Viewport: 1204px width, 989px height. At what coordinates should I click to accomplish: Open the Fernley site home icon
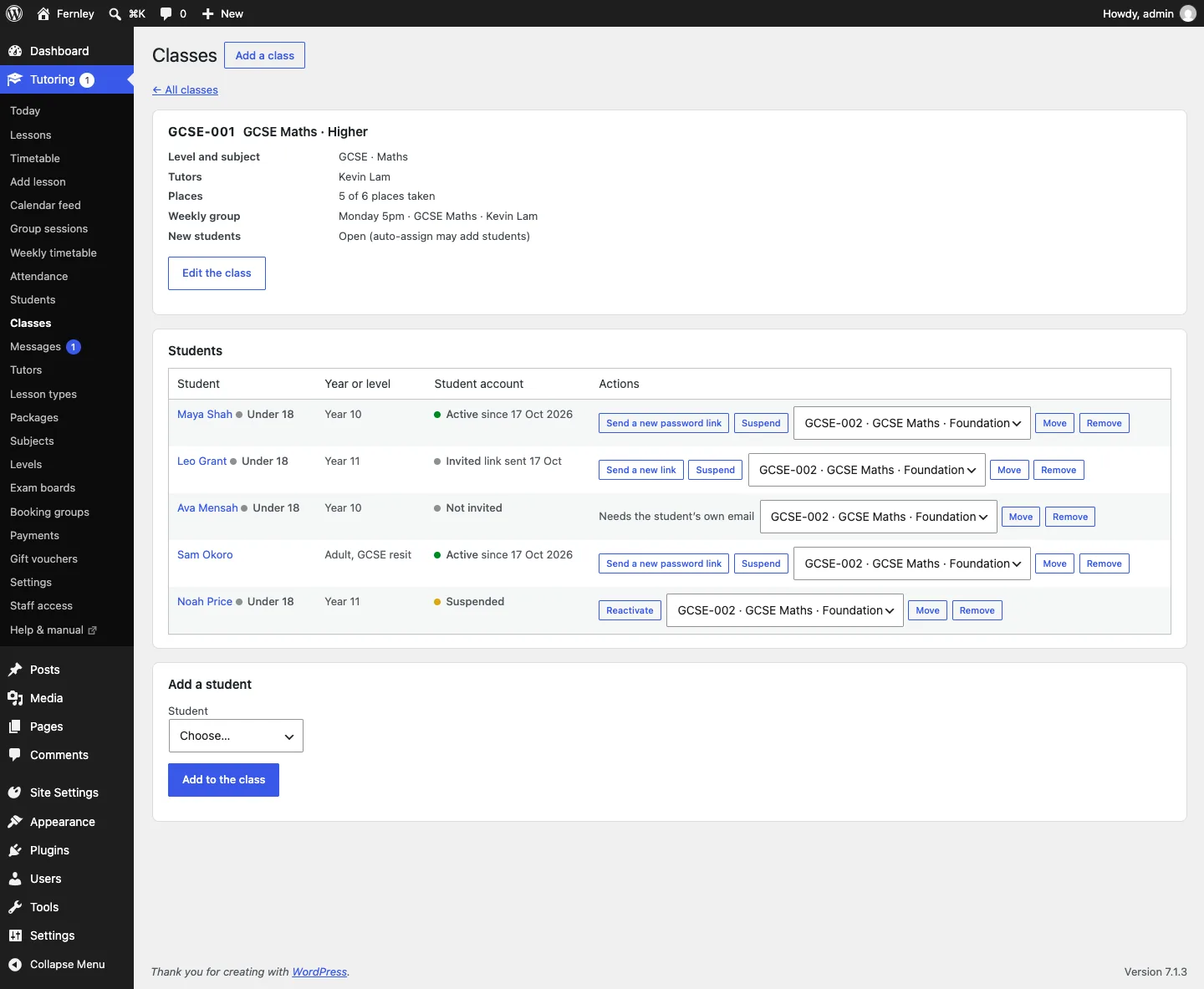pyautogui.click(x=43, y=13)
